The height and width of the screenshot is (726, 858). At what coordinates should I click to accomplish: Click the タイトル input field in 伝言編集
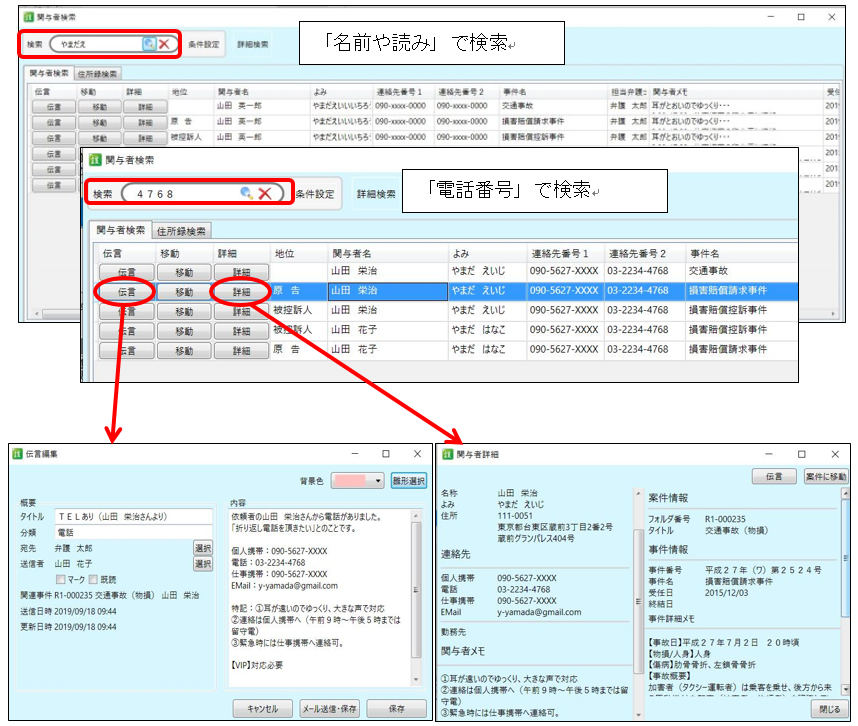click(134, 516)
